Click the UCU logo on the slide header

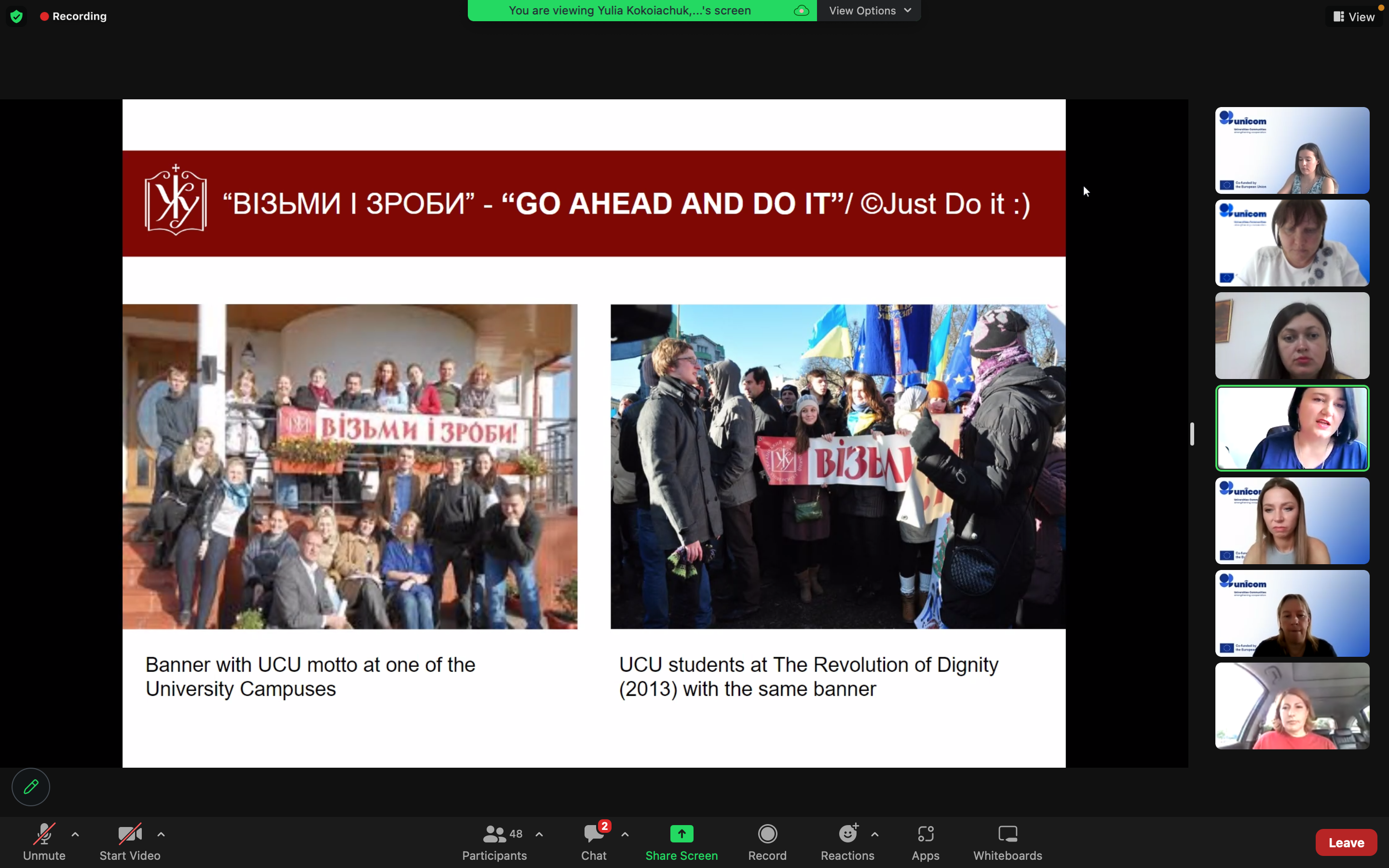click(176, 200)
